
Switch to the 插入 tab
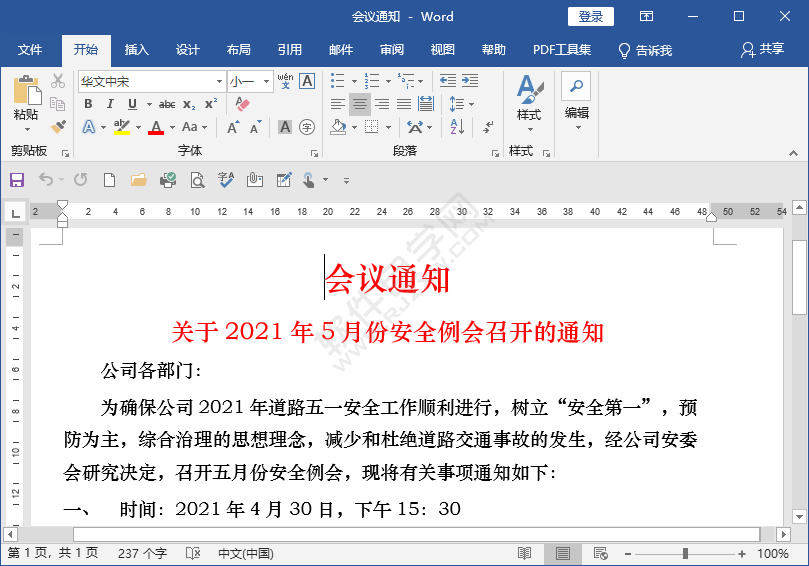[x=137, y=50]
